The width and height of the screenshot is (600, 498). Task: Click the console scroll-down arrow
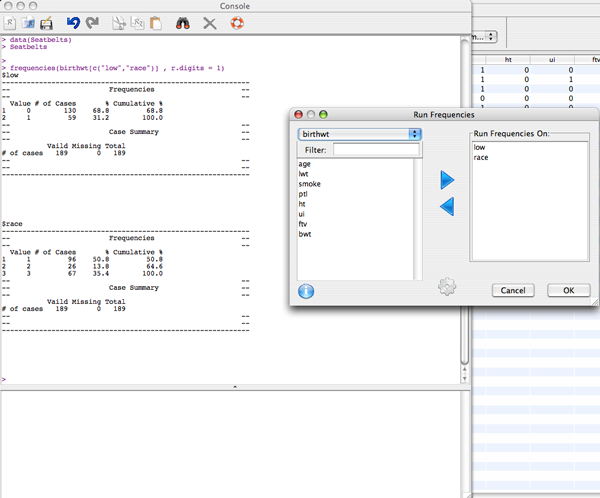(x=465, y=379)
